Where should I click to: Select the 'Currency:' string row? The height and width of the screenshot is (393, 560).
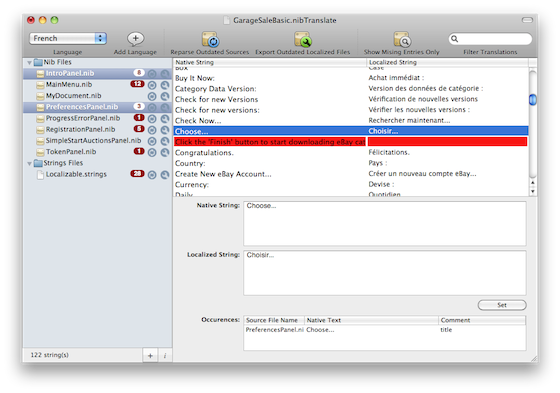point(351,185)
